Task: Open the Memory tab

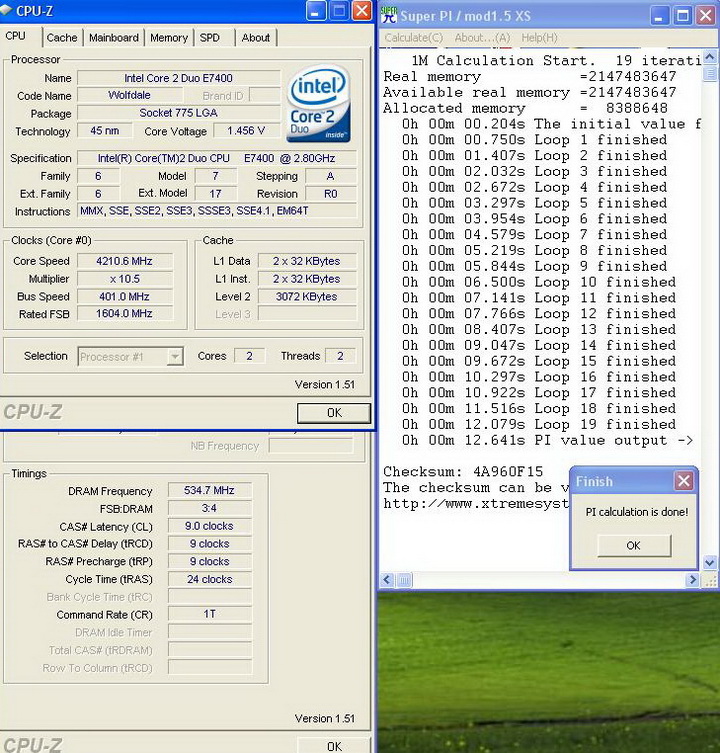Action: (169, 37)
